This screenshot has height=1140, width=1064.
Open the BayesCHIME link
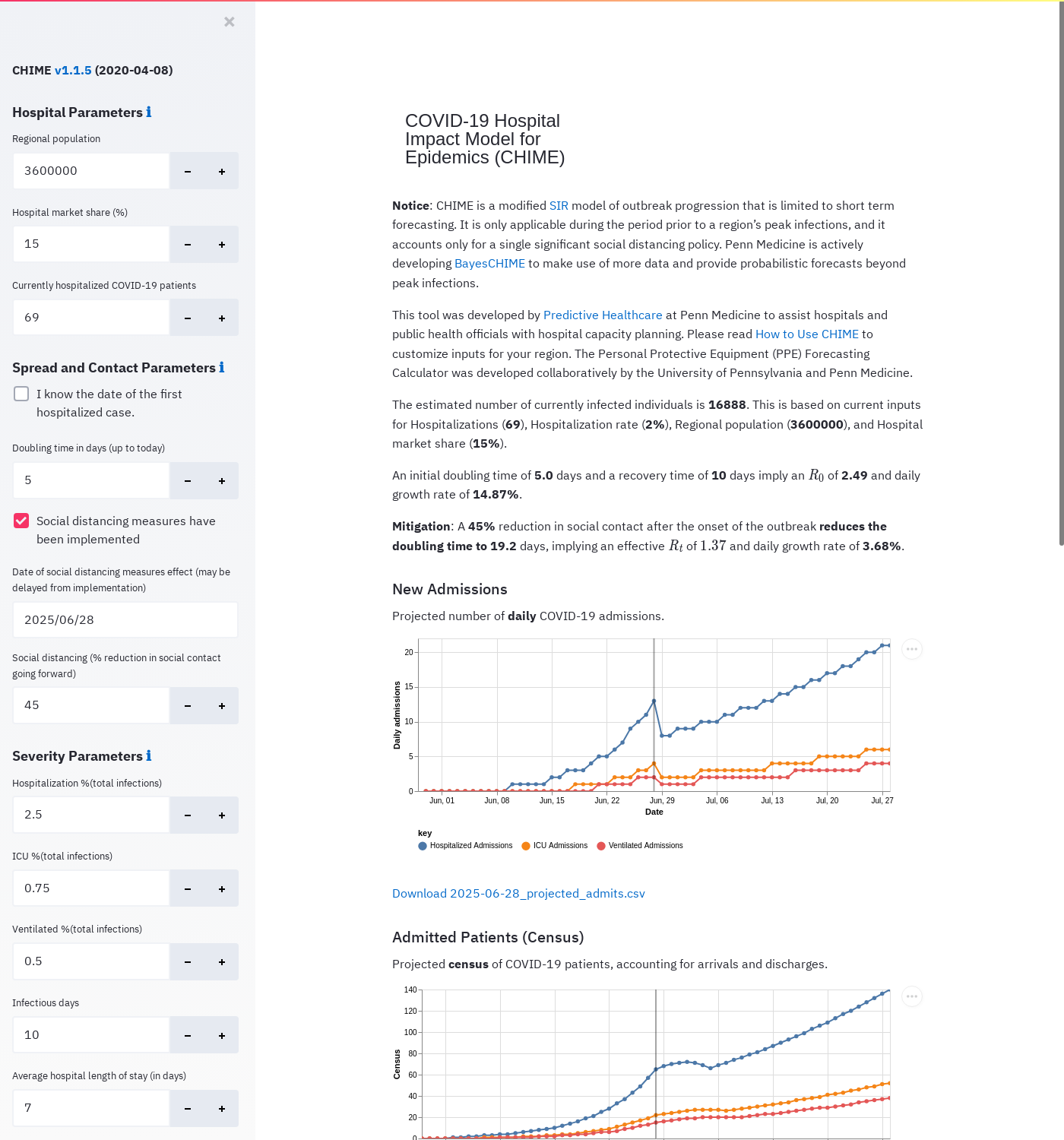click(x=489, y=264)
